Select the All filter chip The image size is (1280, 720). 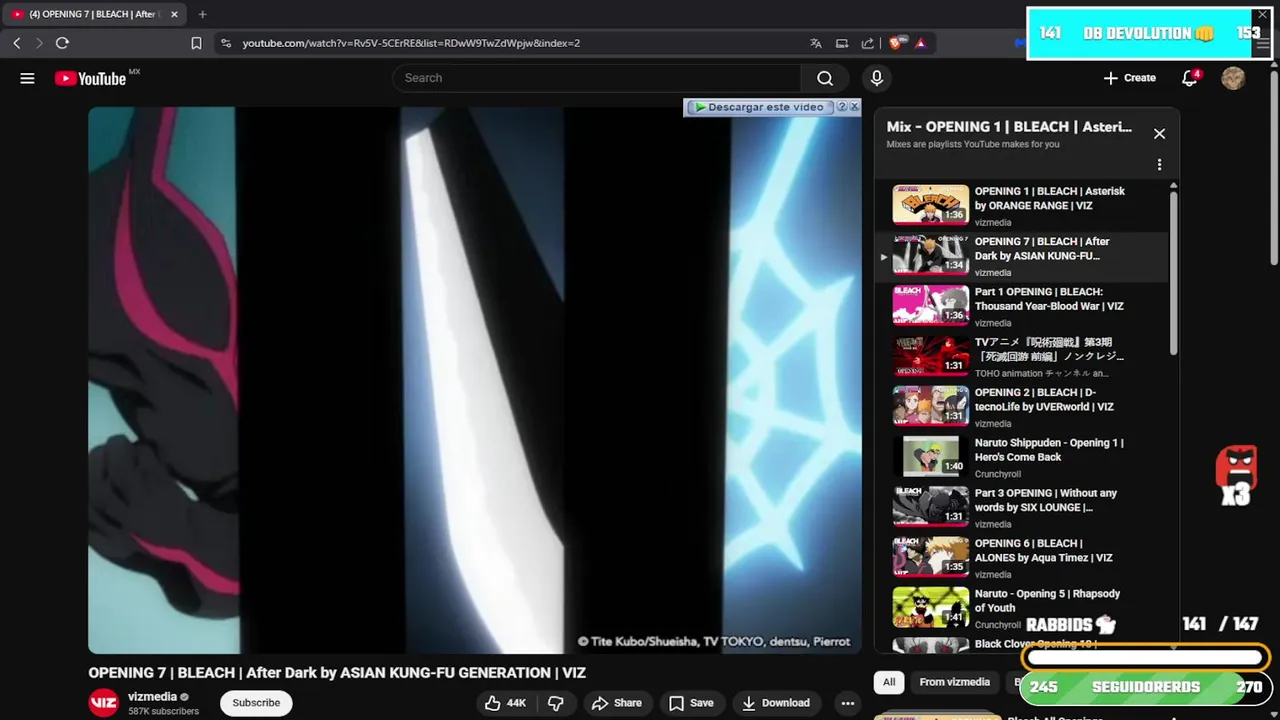[889, 682]
